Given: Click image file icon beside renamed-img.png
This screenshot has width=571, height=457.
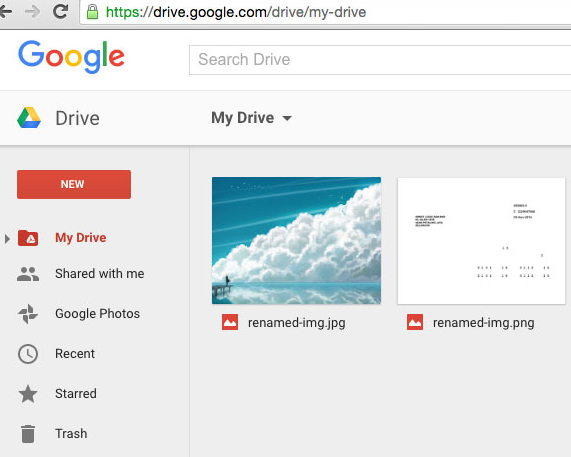Looking at the screenshot, I should (415, 322).
